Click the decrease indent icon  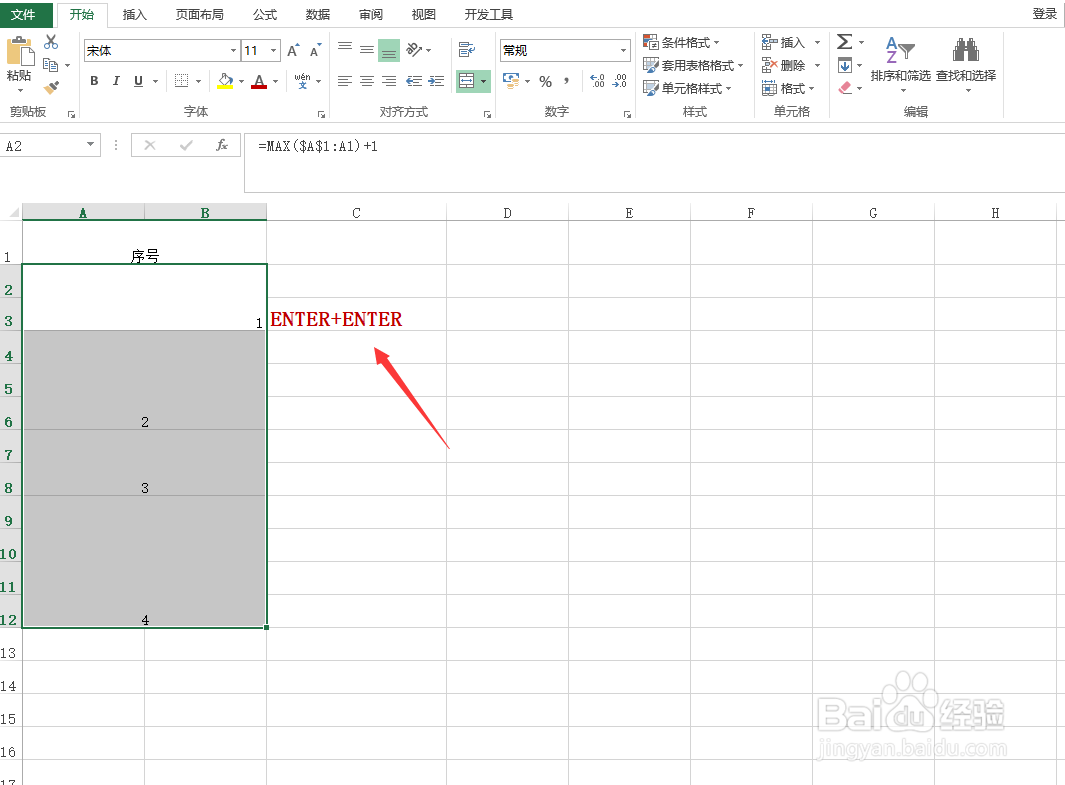point(414,81)
